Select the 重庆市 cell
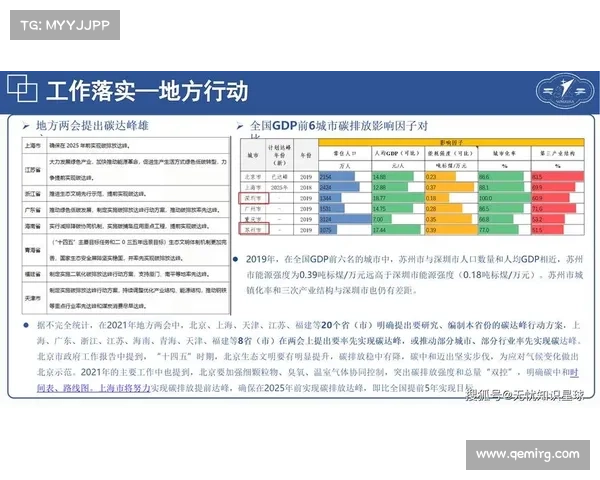The width and height of the screenshot is (600, 480). [253, 219]
